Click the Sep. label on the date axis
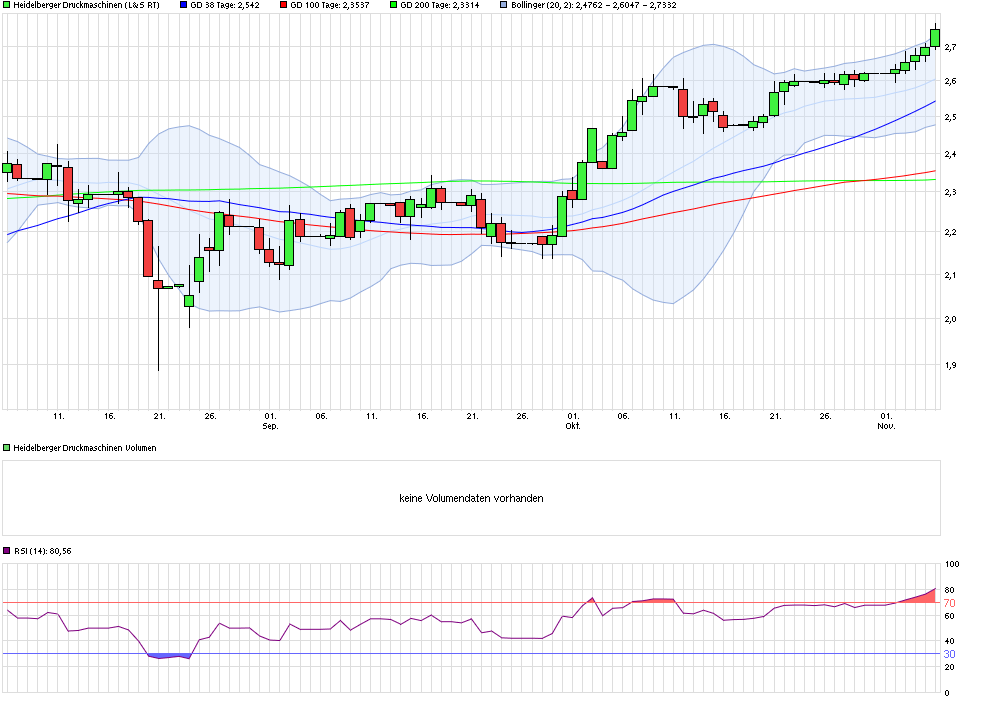Screen dimensions: 981x703 coord(268,424)
